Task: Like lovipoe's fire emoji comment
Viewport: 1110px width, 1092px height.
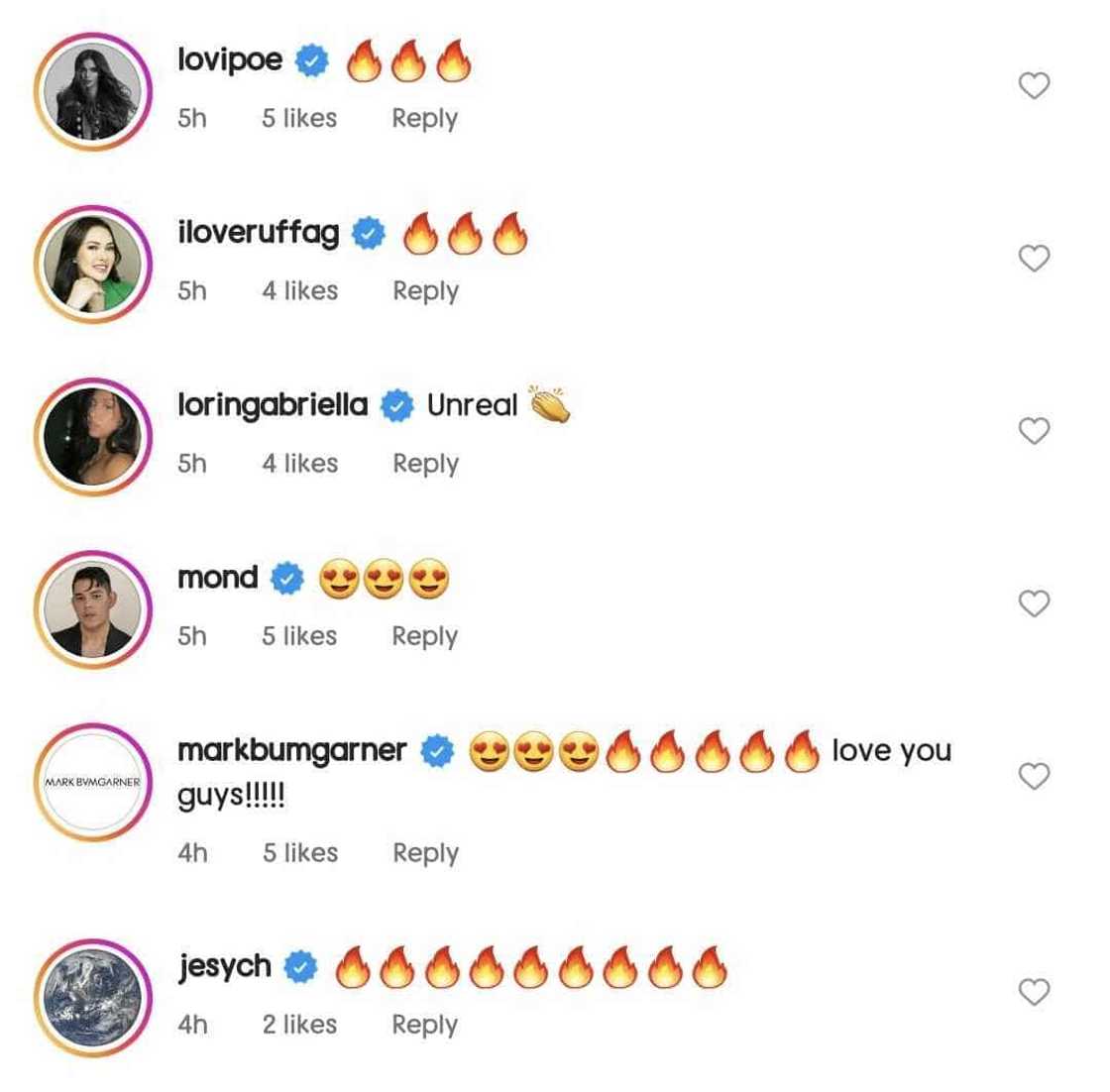Action: click(x=1034, y=87)
